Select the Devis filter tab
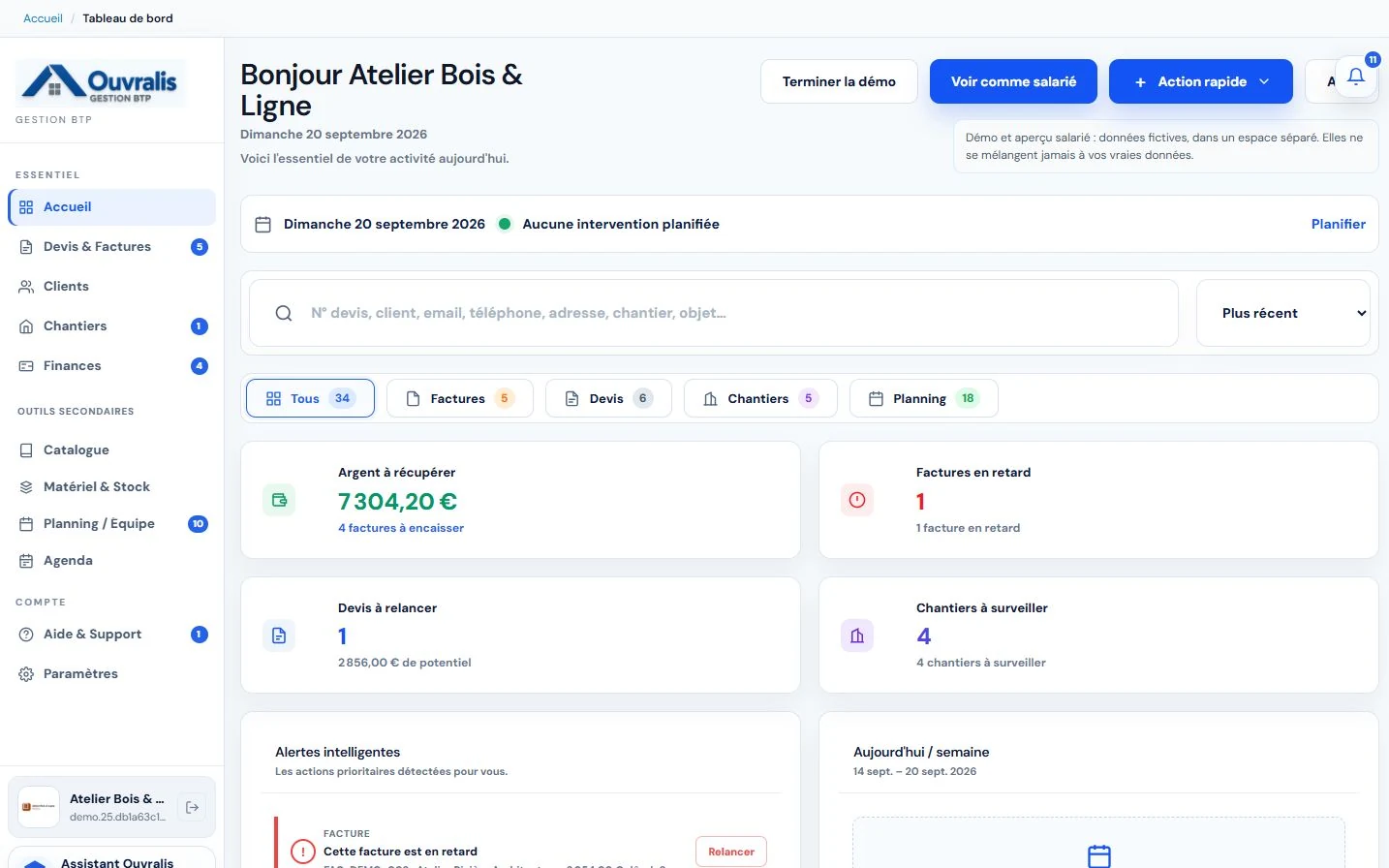1389x868 pixels. coord(608,398)
